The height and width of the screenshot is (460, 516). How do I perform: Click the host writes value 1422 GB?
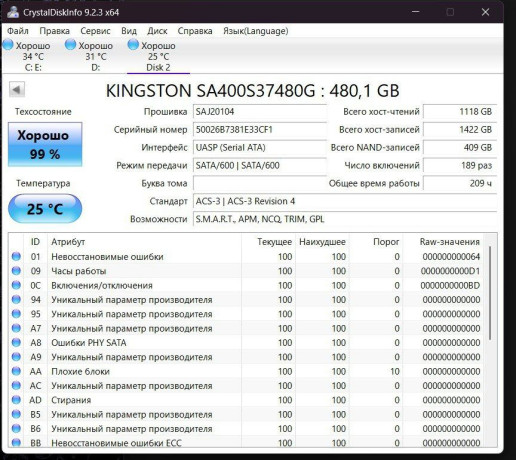click(460, 130)
